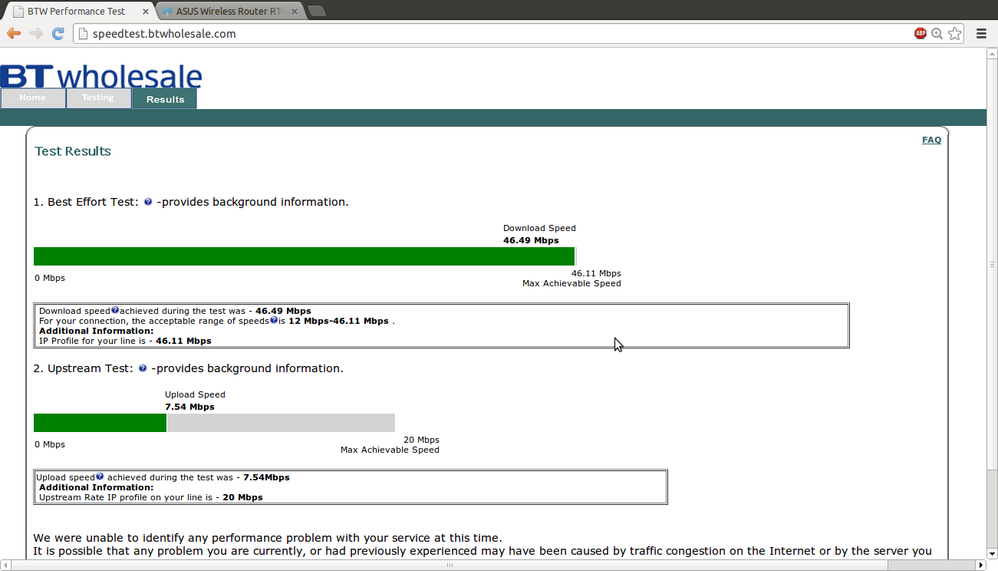Click the grey remainder of the upload bar
The image size is (998, 571).
(281, 423)
